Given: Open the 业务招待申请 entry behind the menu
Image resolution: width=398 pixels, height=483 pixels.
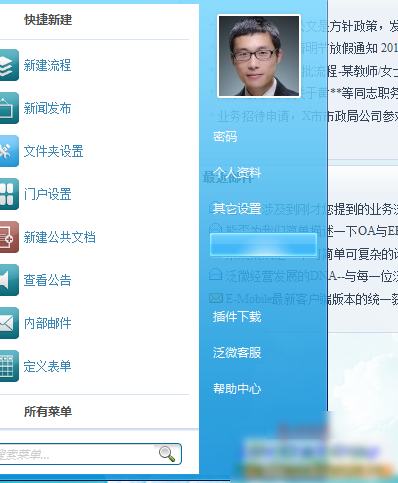Looking at the screenshot, I should coord(308,116).
